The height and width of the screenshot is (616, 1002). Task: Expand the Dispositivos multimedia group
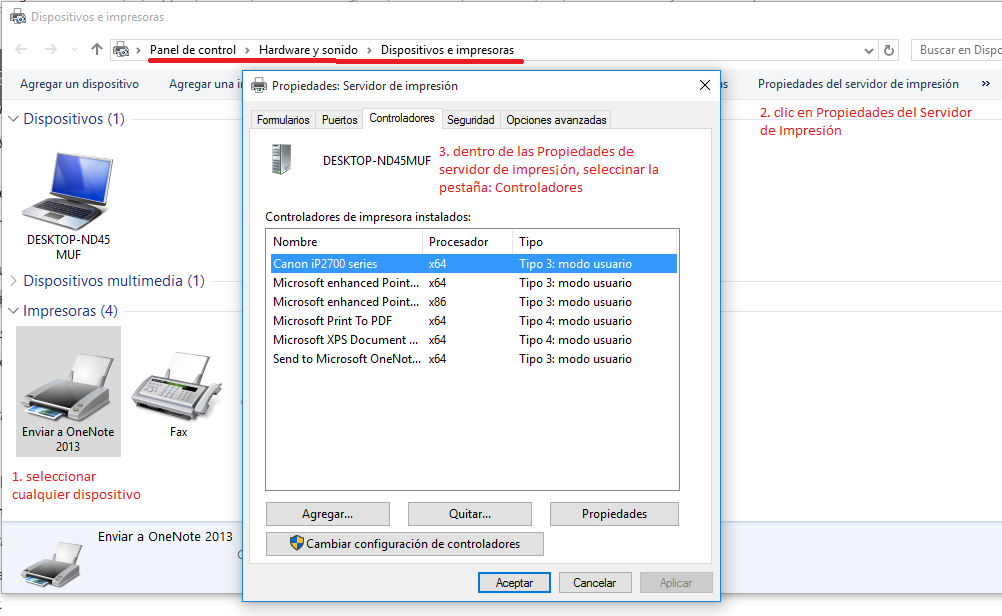coord(14,281)
